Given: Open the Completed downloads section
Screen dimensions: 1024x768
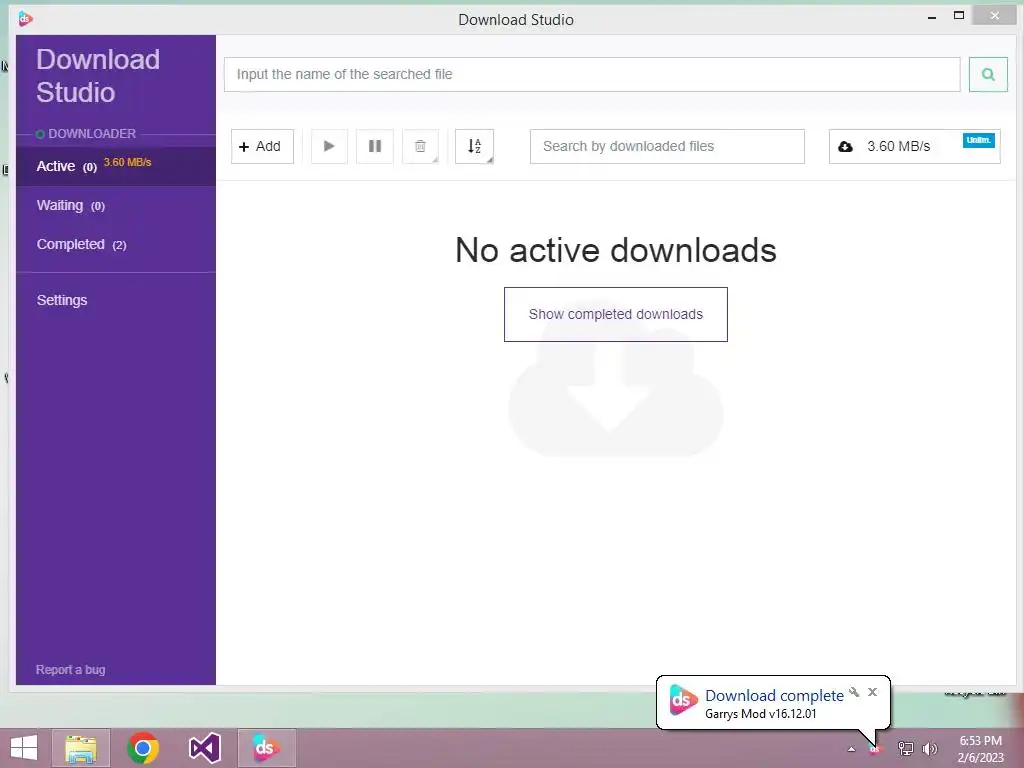Looking at the screenshot, I should tap(116, 244).
